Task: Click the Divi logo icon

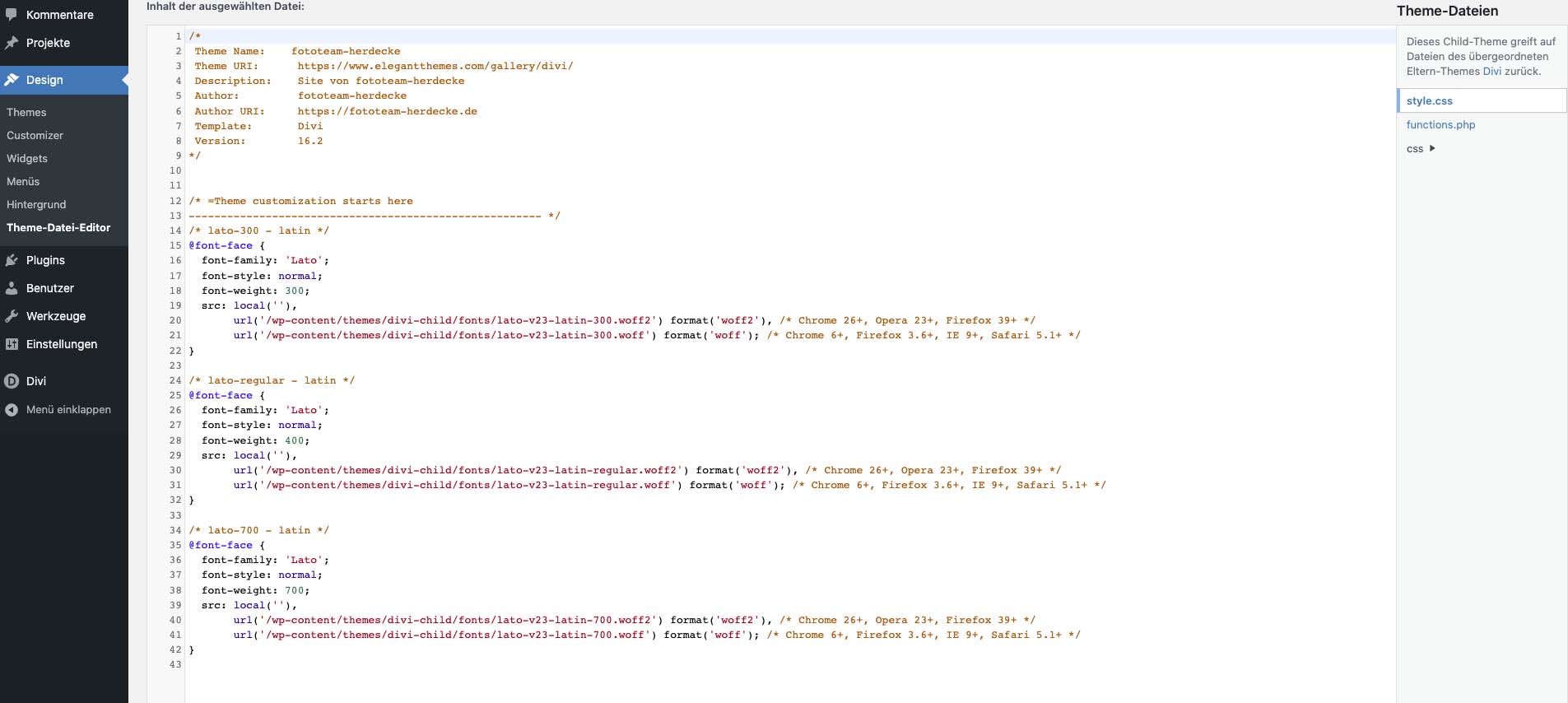Action: (12, 381)
